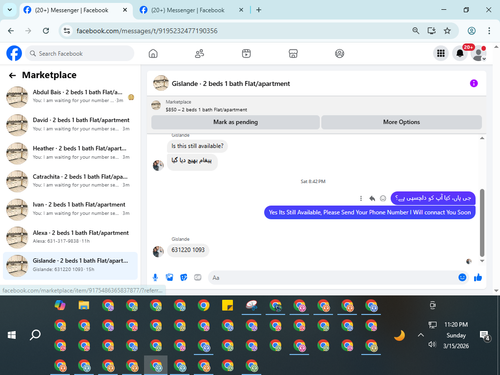Image resolution: width=500 pixels, height=375 pixels.
Task: Reply to the Urdu message with arrow icon
Action: (x=372, y=198)
